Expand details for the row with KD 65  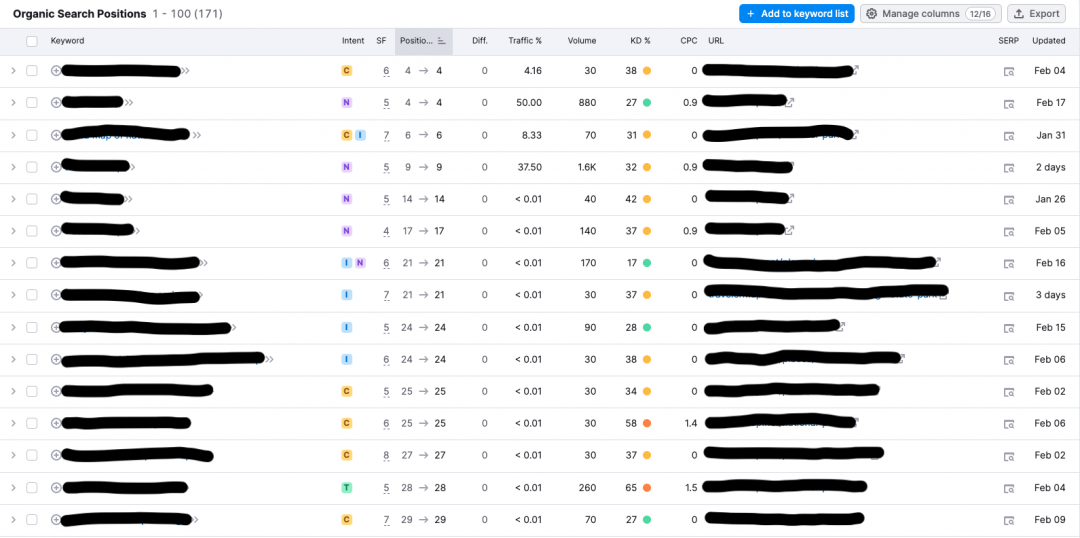click(13, 488)
